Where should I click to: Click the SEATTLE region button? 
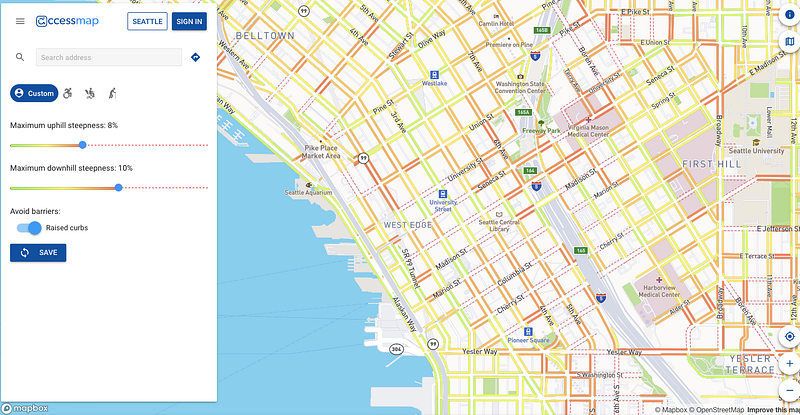pyautogui.click(x=147, y=21)
